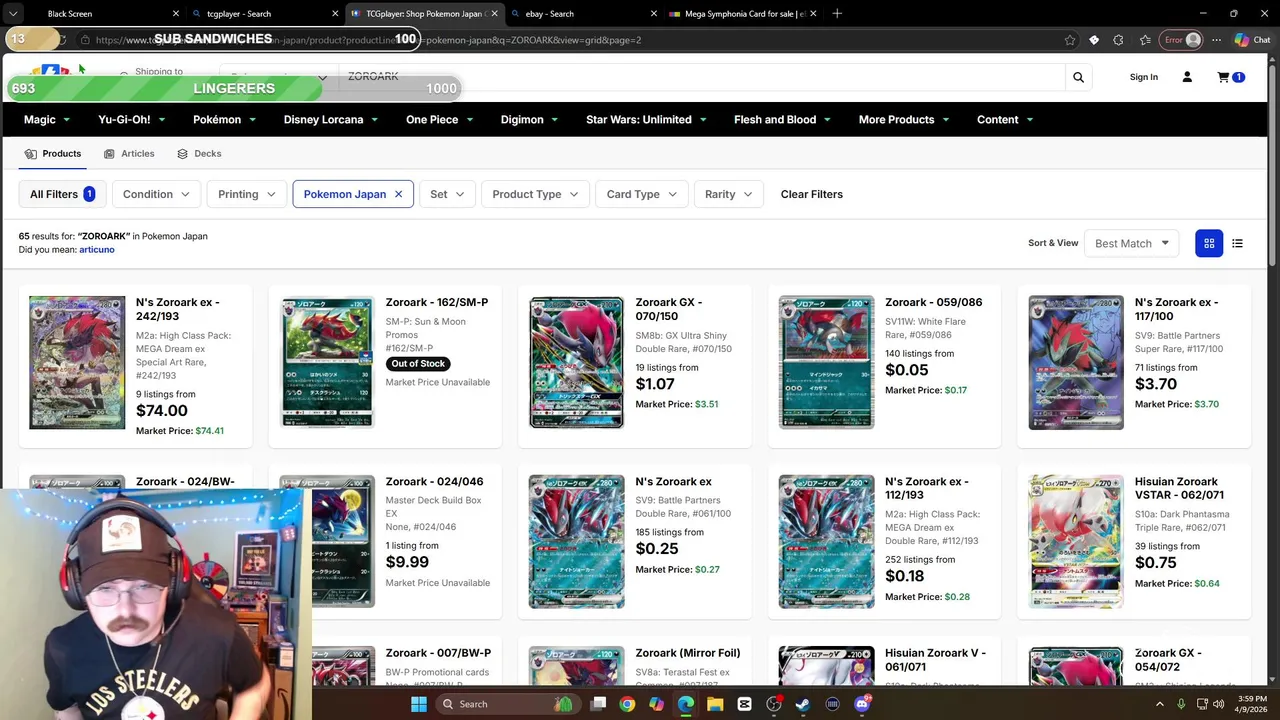Select the Products tab
This screenshot has width=1280, height=720.
point(53,154)
